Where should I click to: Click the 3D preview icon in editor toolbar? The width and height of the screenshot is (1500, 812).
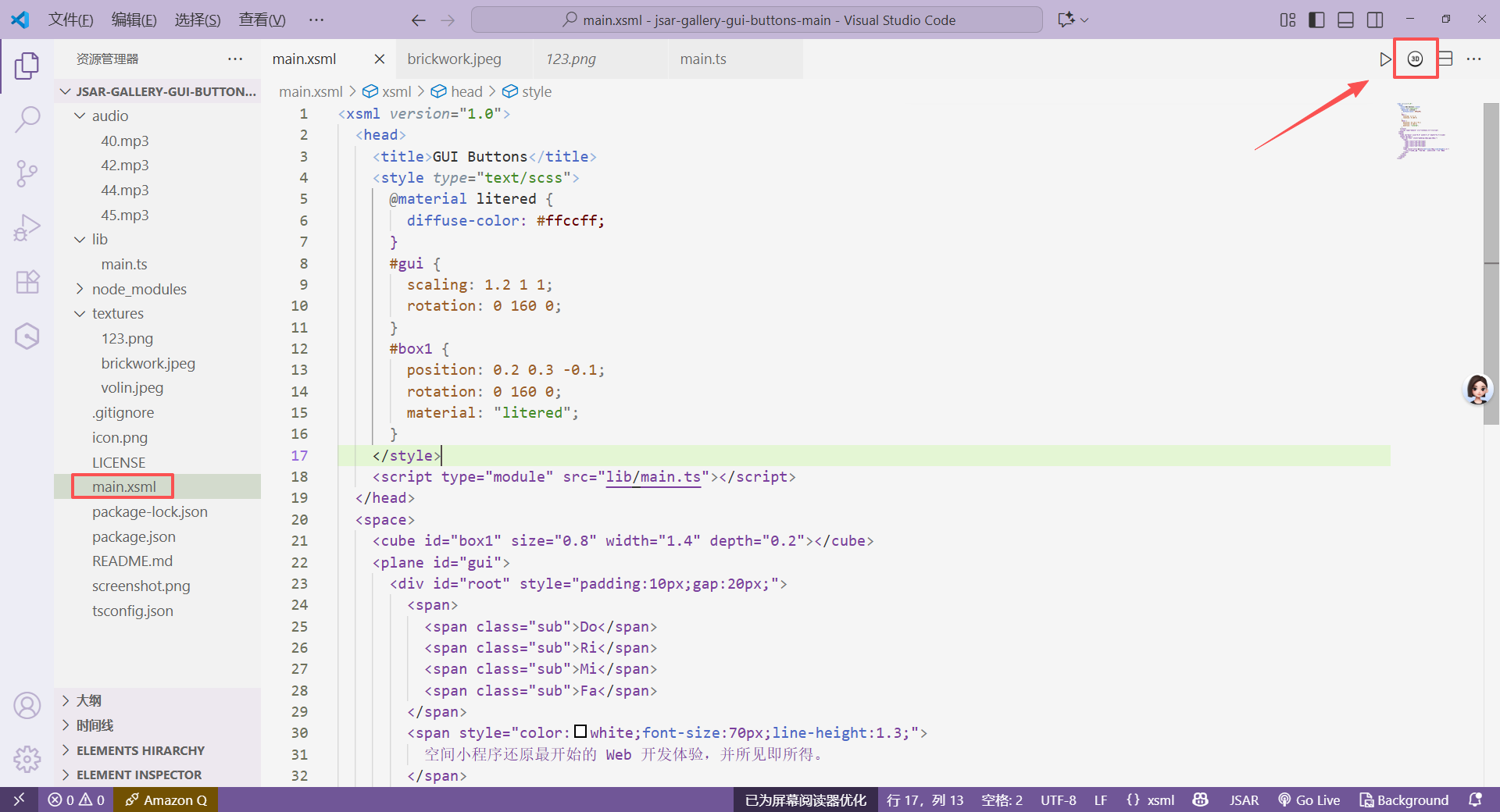pos(1415,59)
